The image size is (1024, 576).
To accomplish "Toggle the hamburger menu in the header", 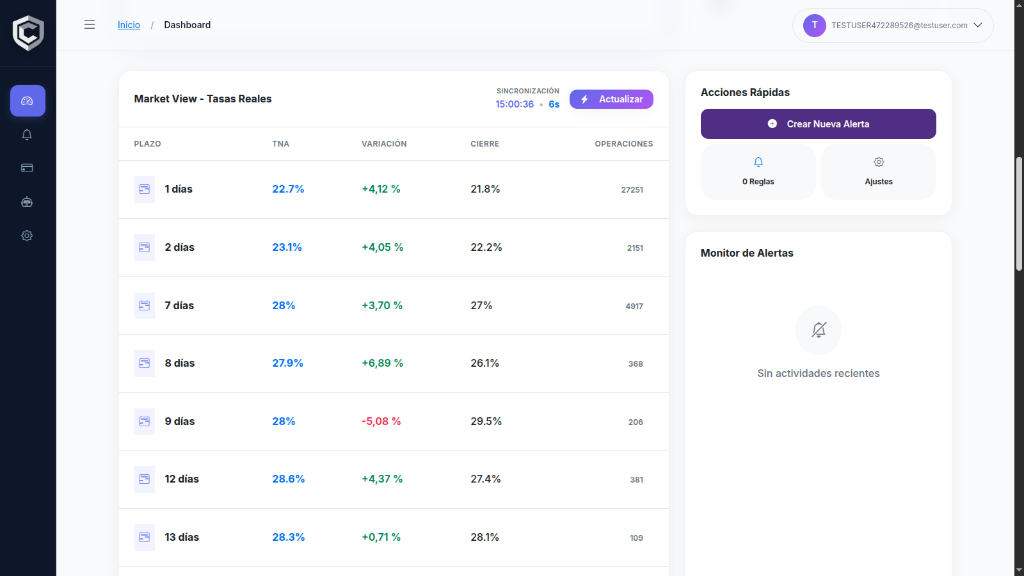I will (x=89, y=25).
